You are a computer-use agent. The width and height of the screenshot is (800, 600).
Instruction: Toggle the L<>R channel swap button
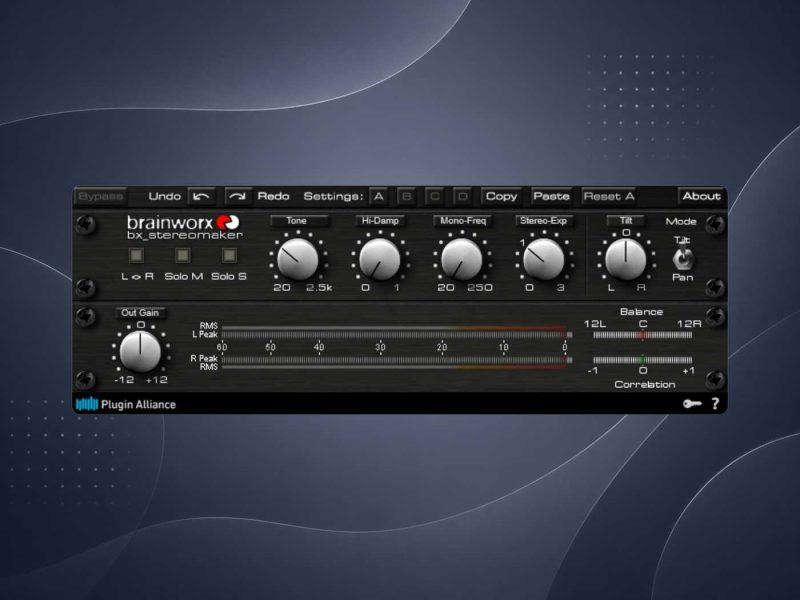pos(136,255)
